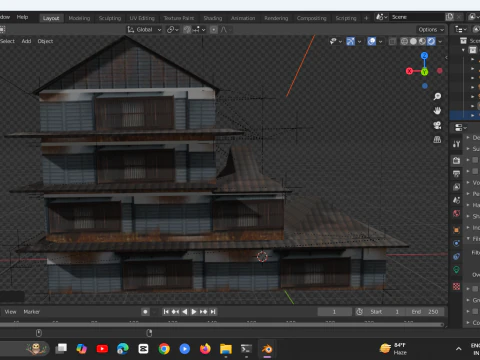The width and height of the screenshot is (480, 360).
Task: Open the transform pivot point dropdown
Action: pyautogui.click(x=173, y=30)
